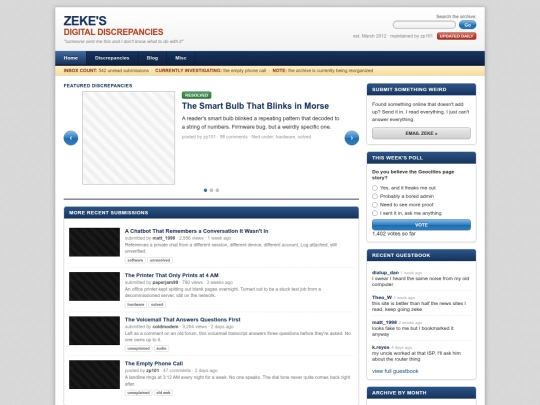540x405 pixels.
Task: Click the Voicemail post thumbnail
Action: (x=94, y=331)
